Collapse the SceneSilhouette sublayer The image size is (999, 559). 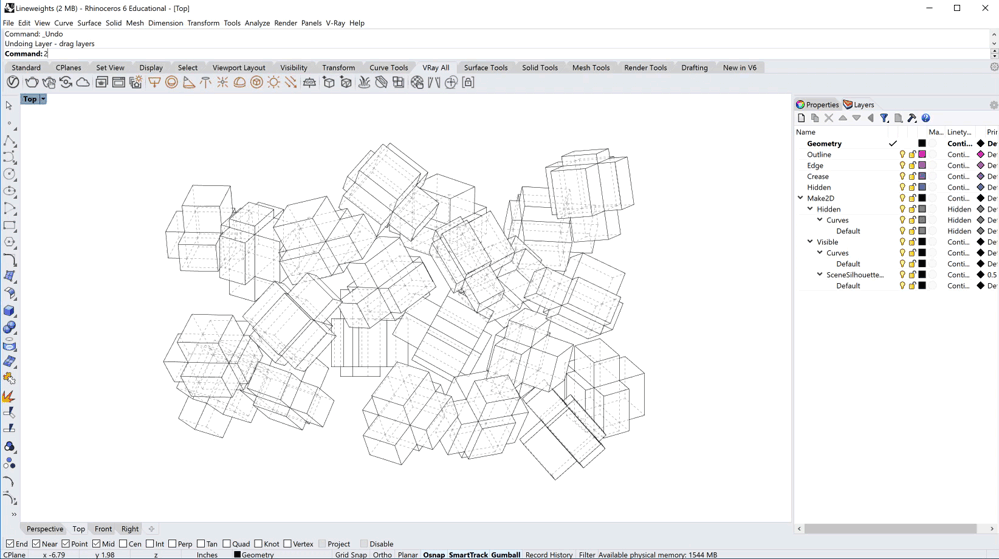(x=820, y=275)
